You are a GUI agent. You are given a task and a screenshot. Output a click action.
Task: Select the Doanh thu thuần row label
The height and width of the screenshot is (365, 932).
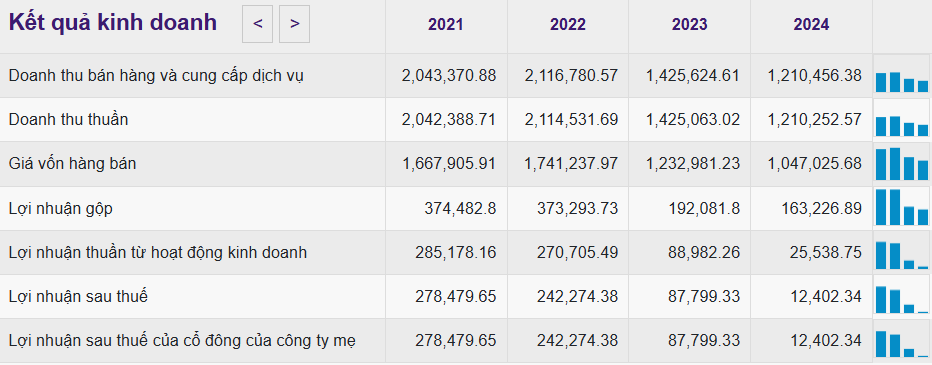click(x=68, y=119)
